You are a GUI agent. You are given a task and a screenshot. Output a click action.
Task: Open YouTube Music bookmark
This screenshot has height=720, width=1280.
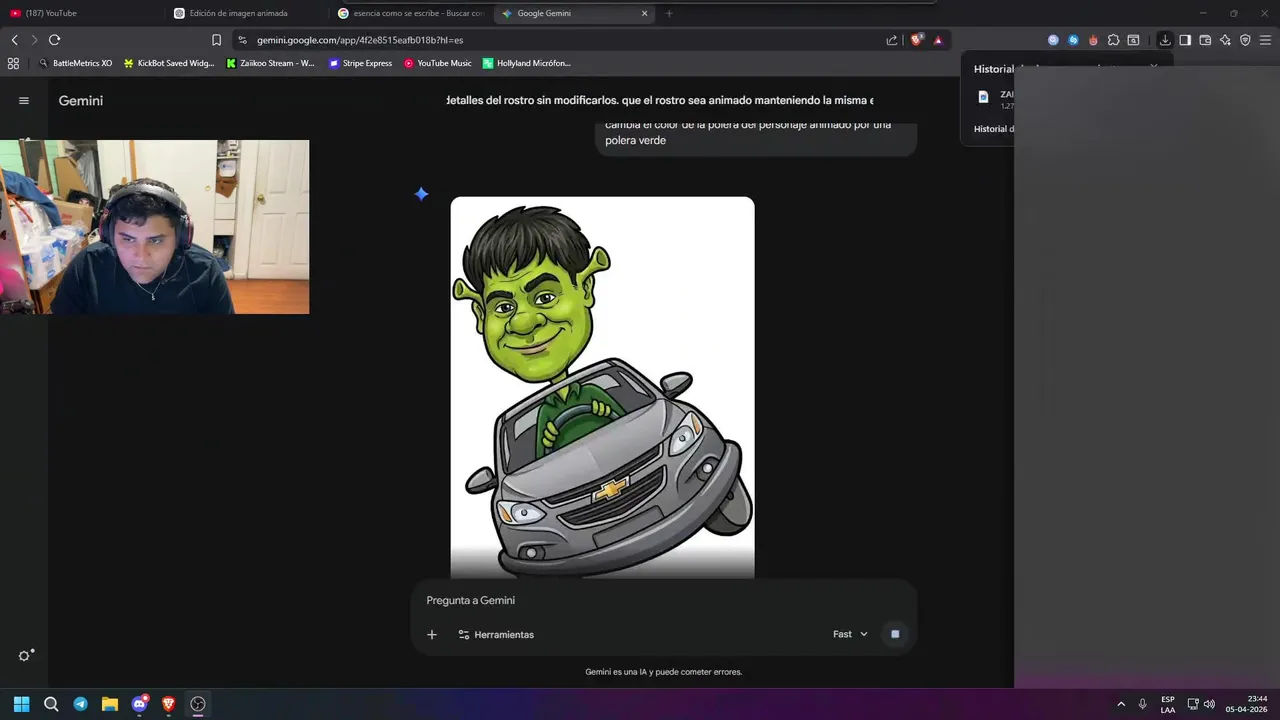pyautogui.click(x=437, y=63)
